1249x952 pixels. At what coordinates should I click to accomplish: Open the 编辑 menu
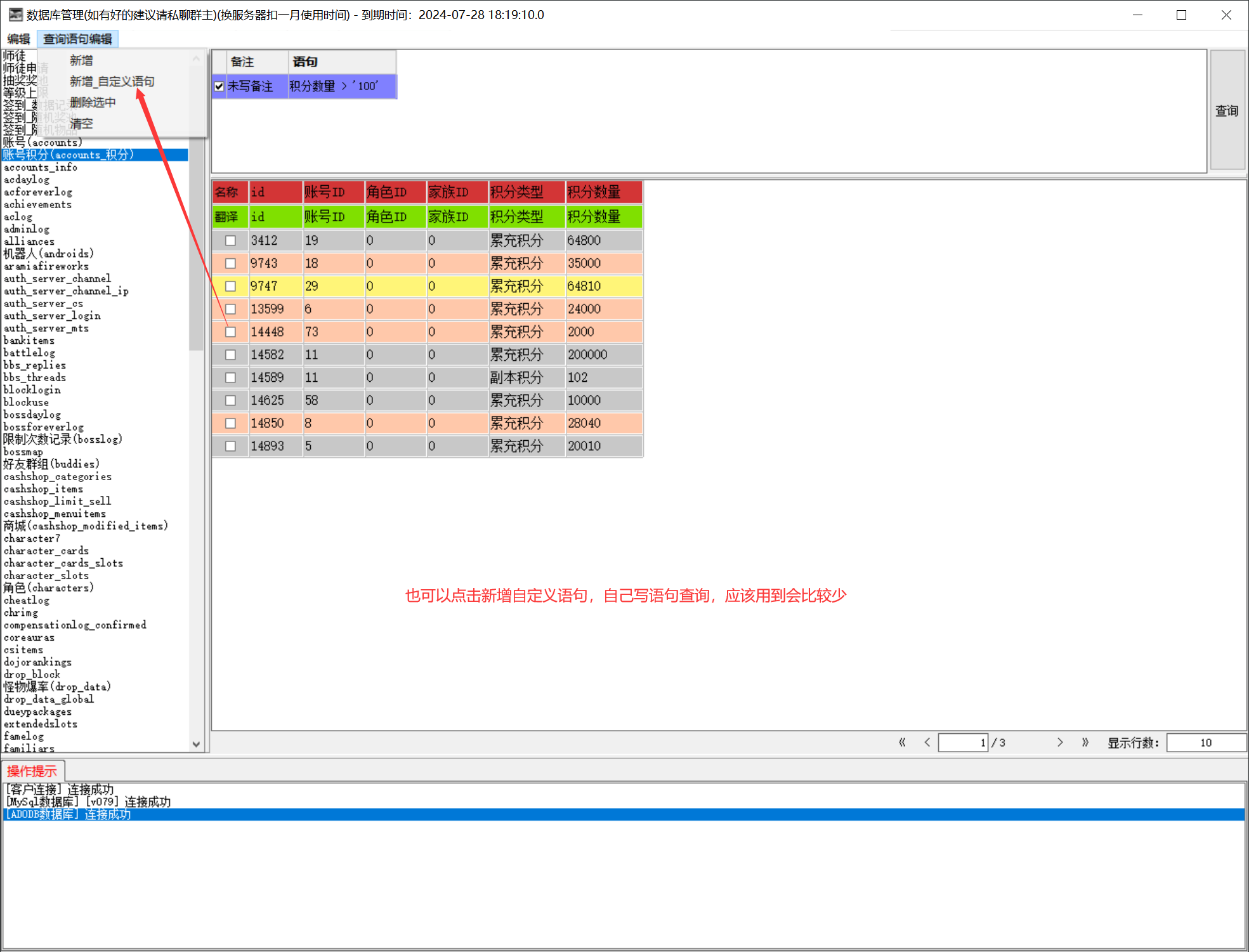click(x=18, y=39)
